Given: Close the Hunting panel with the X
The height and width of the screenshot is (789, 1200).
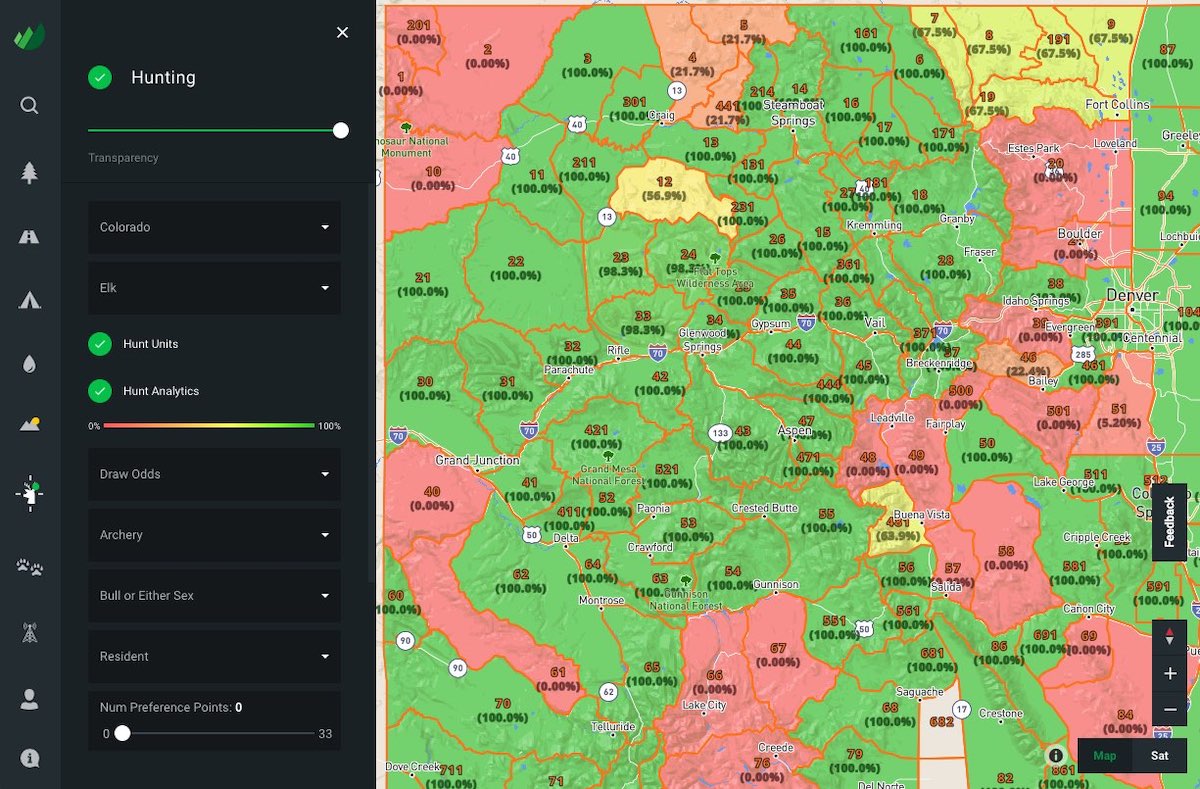Looking at the screenshot, I should click(x=342, y=33).
